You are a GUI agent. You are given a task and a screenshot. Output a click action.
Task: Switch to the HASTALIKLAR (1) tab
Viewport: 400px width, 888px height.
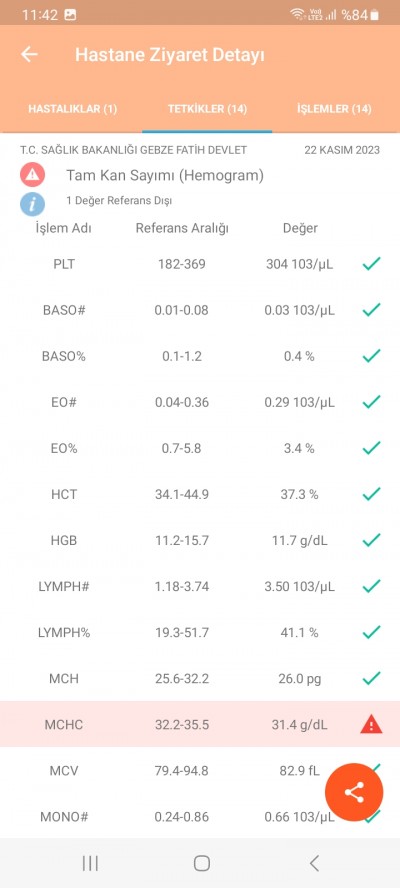point(73,109)
